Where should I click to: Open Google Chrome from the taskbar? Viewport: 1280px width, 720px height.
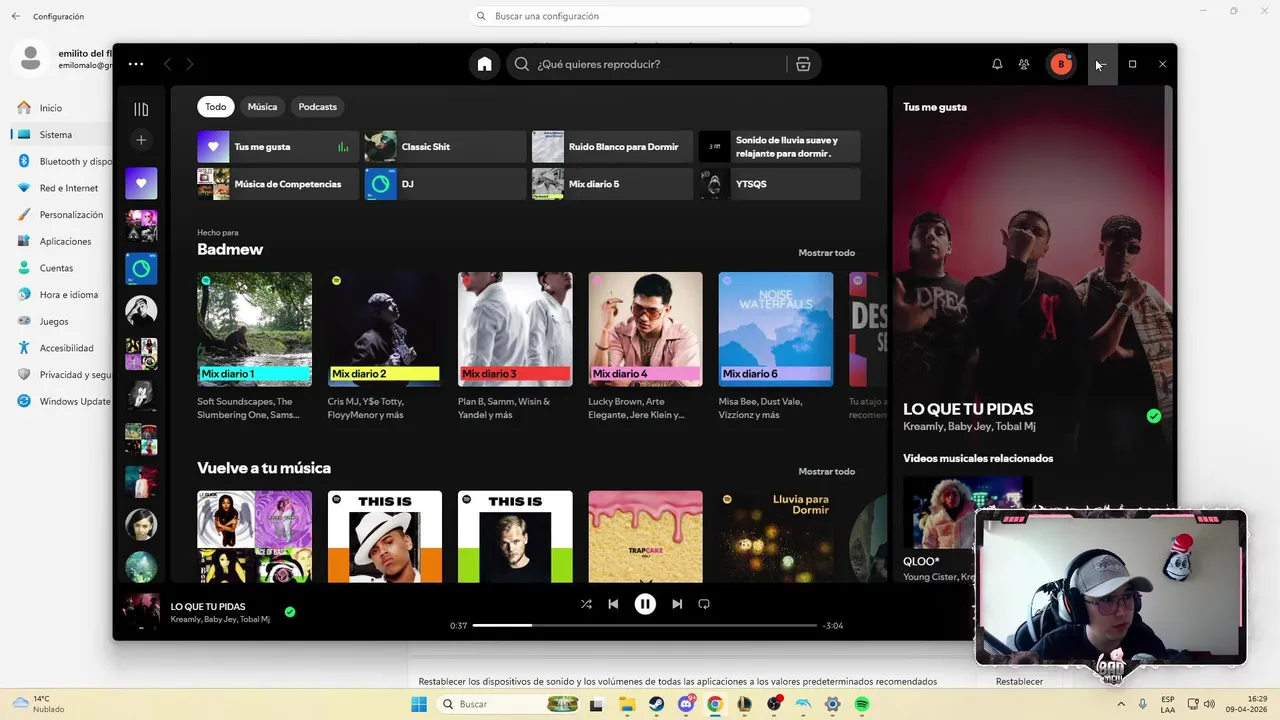pyautogui.click(x=715, y=704)
